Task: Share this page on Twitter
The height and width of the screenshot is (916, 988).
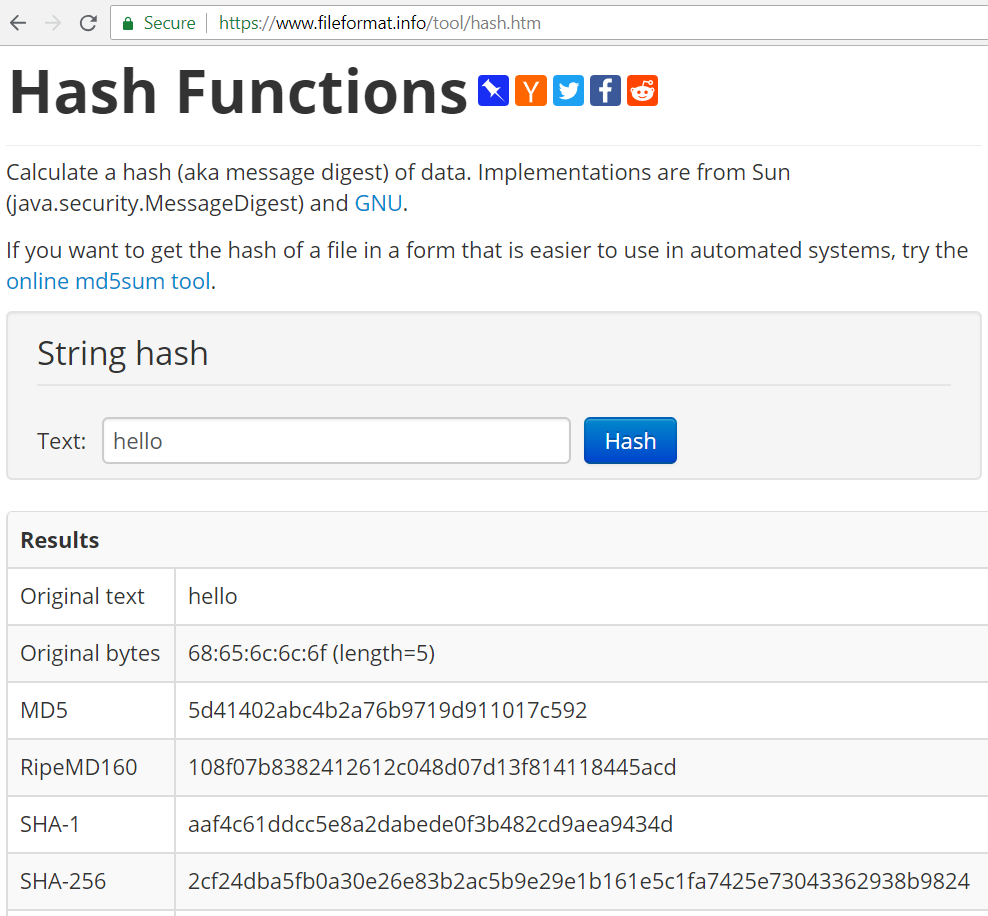Action: [x=568, y=91]
